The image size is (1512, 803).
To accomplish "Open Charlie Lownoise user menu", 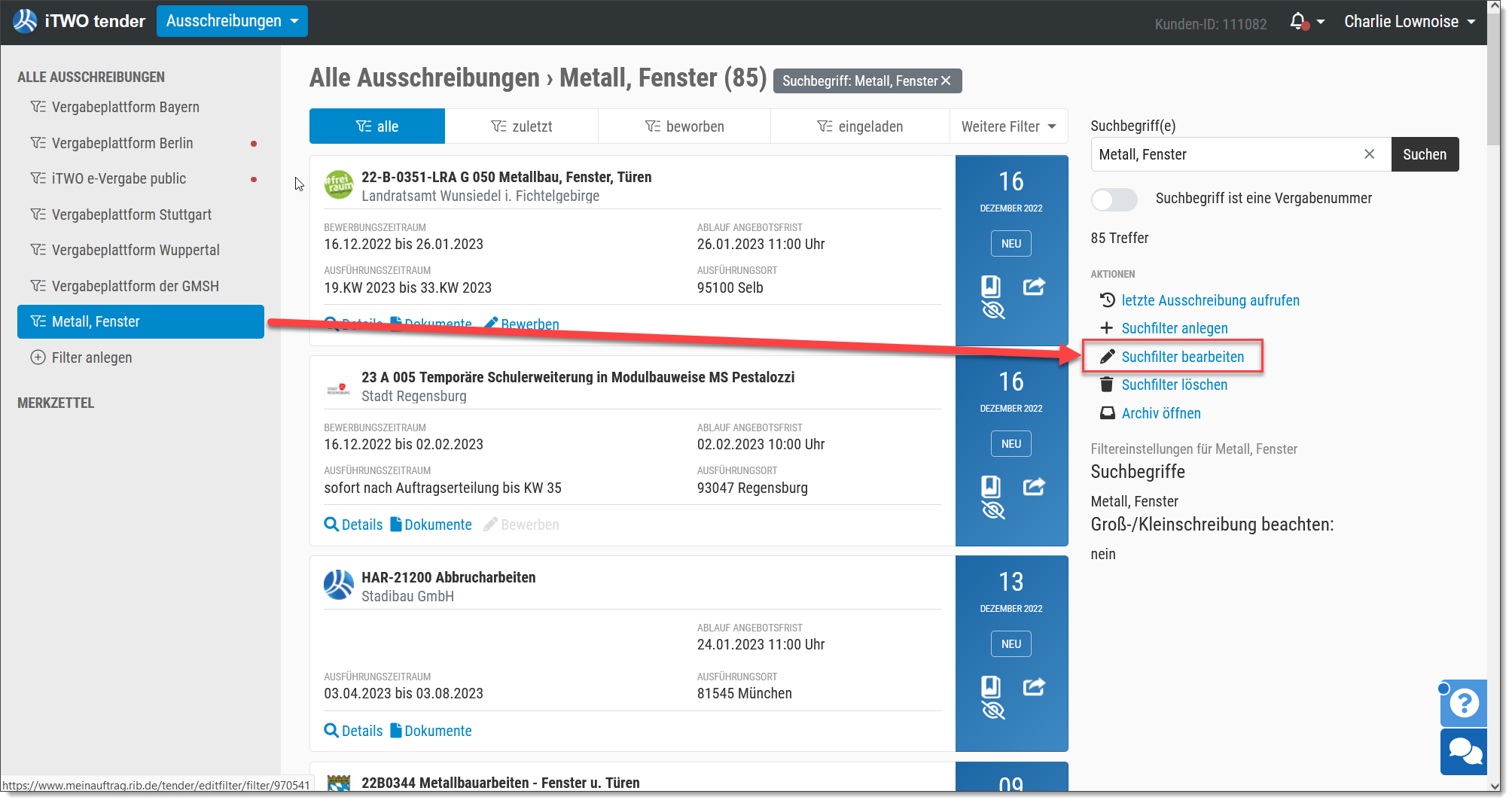I will click(x=1410, y=21).
